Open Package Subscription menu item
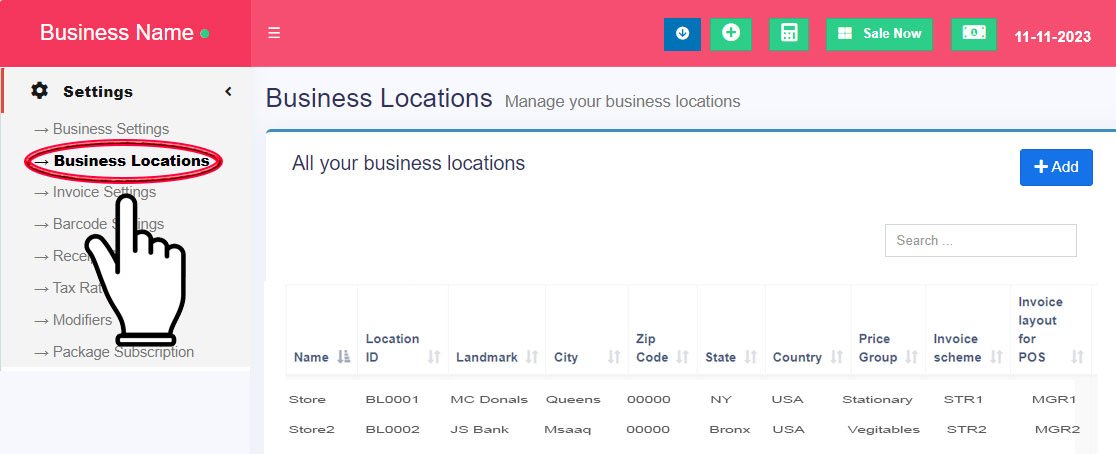Image resolution: width=1116 pixels, height=454 pixels. pyautogui.click(x=123, y=352)
